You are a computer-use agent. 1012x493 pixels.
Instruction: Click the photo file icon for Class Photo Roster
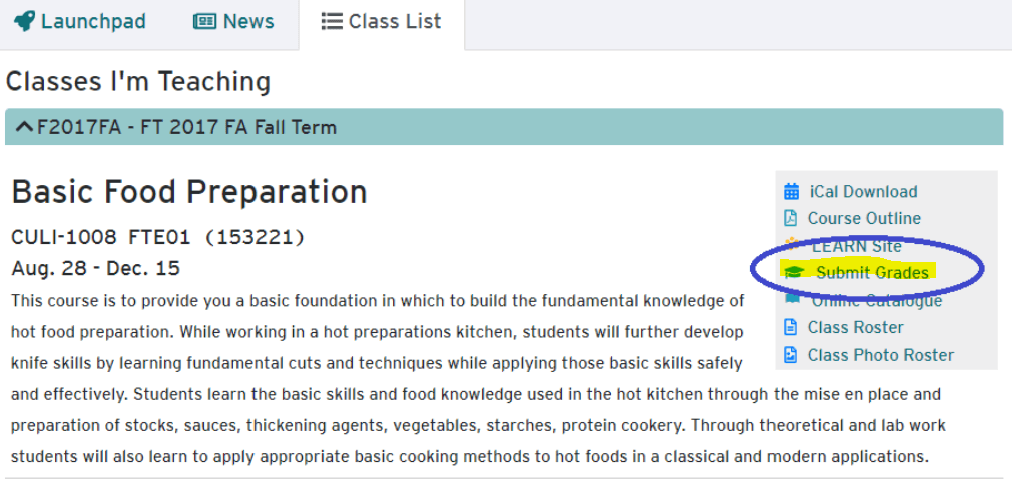tap(791, 355)
